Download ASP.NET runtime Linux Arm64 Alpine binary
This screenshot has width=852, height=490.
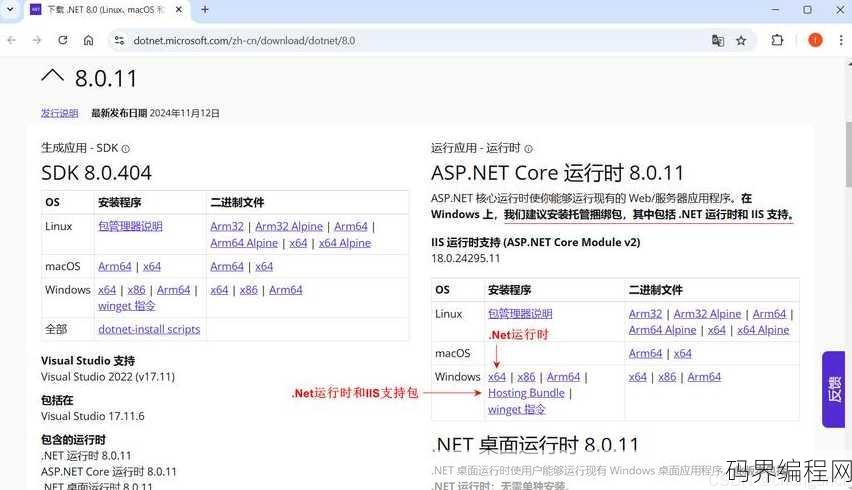pyautogui.click(x=662, y=330)
